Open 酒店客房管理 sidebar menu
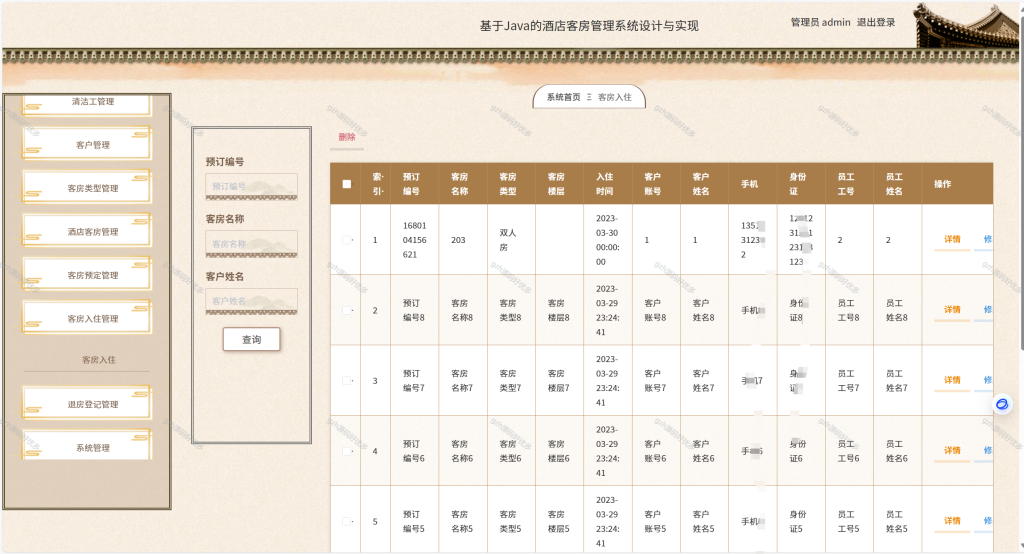Screen dimensions: 1024x554 pyautogui.click(x=87, y=231)
